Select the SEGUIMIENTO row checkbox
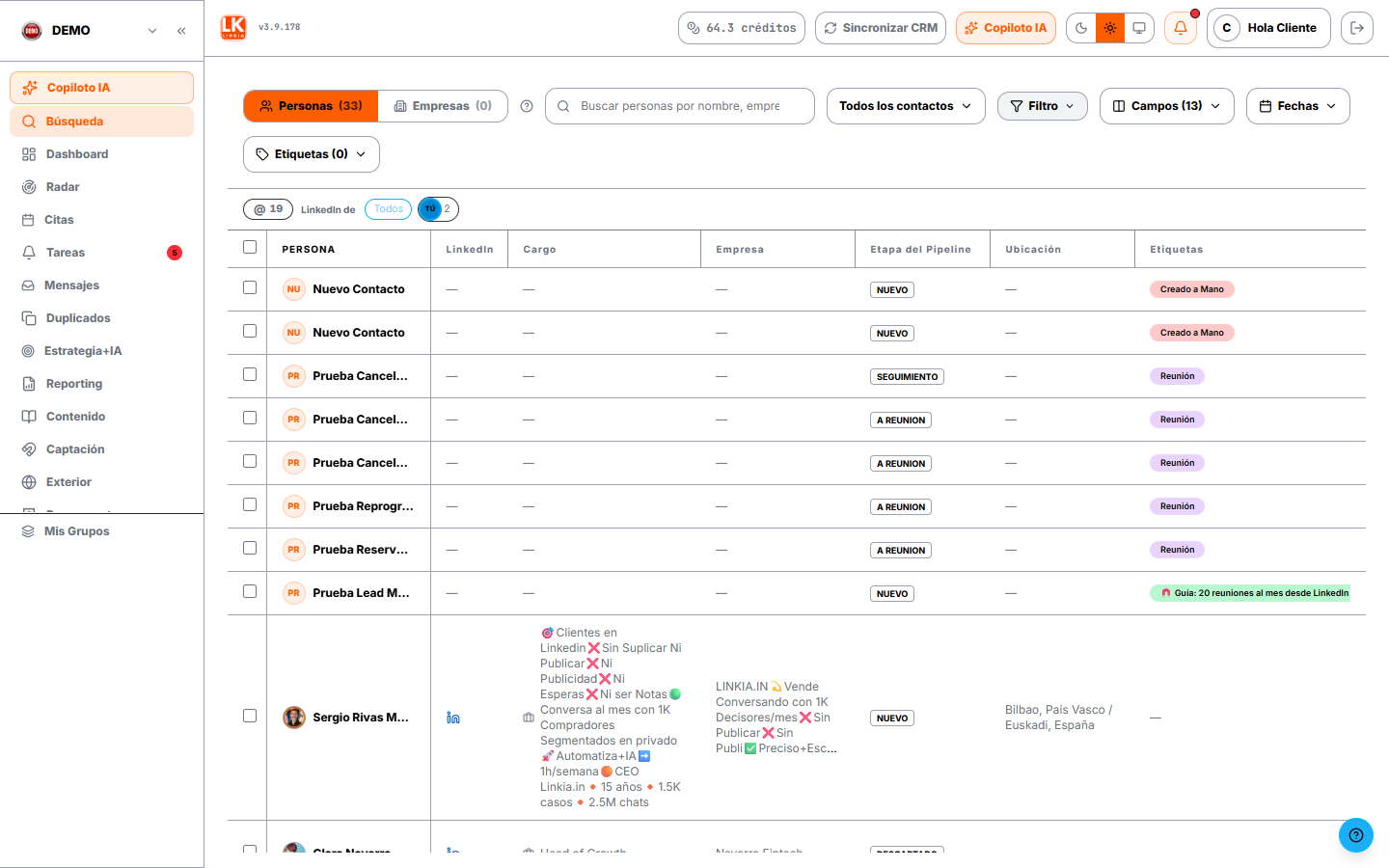Image resolution: width=1389 pixels, height=868 pixels. [x=250, y=374]
